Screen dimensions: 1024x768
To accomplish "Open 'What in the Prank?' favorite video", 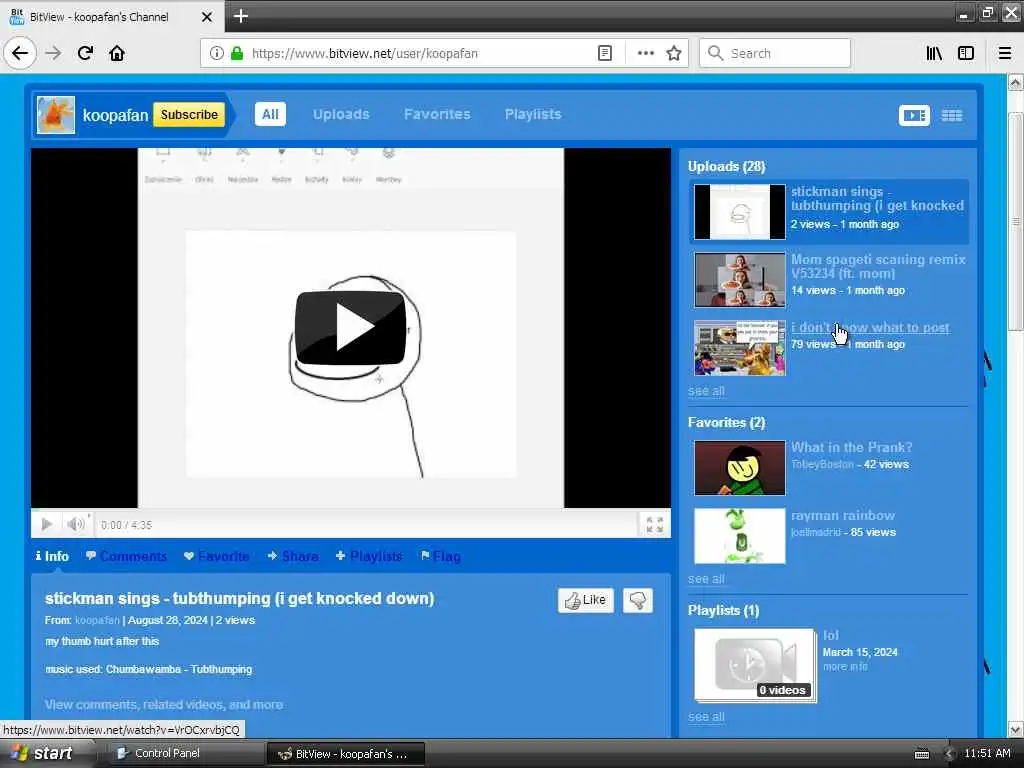I will 852,447.
